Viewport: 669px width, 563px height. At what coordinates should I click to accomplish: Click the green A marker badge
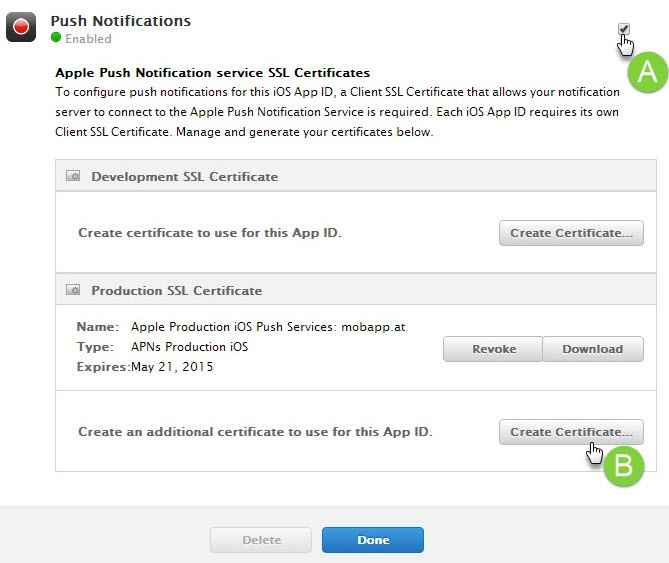(x=646, y=72)
